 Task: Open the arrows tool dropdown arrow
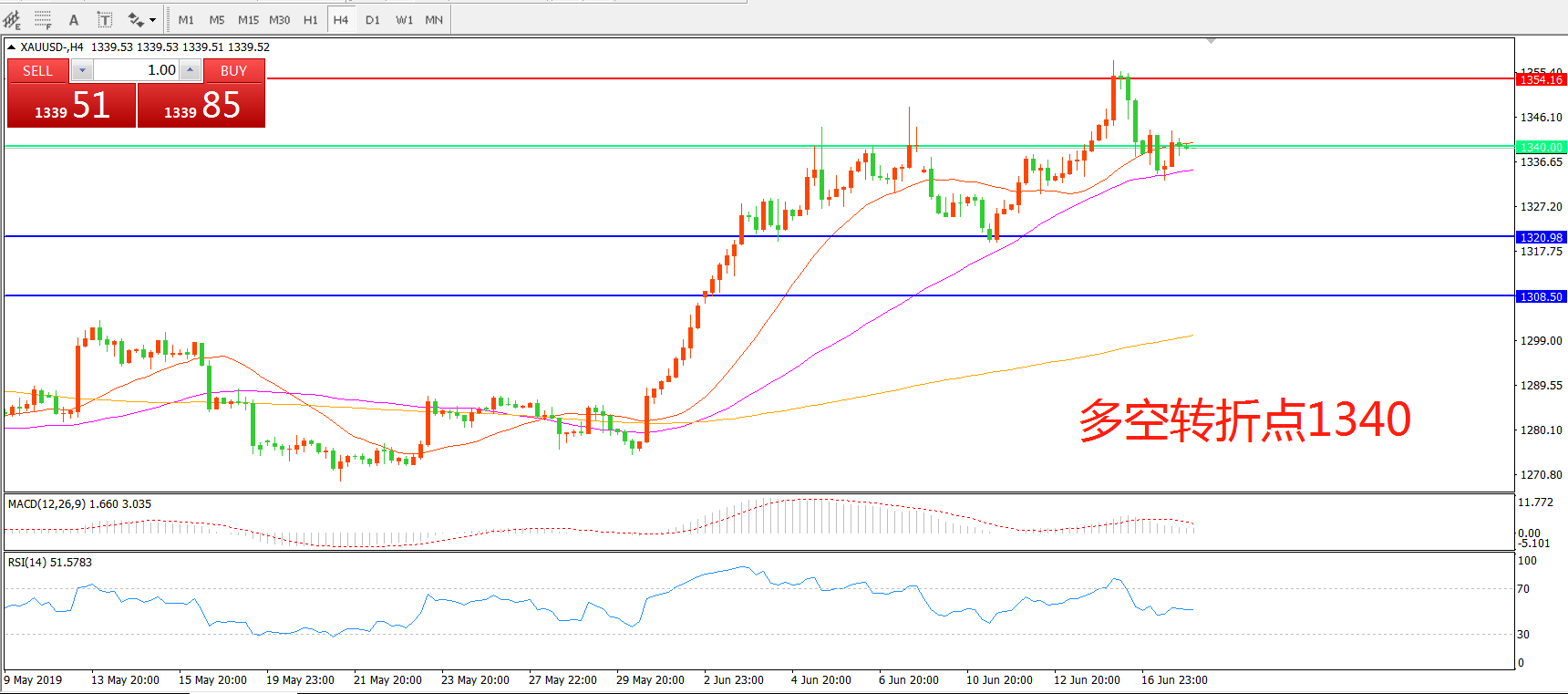click(x=152, y=20)
